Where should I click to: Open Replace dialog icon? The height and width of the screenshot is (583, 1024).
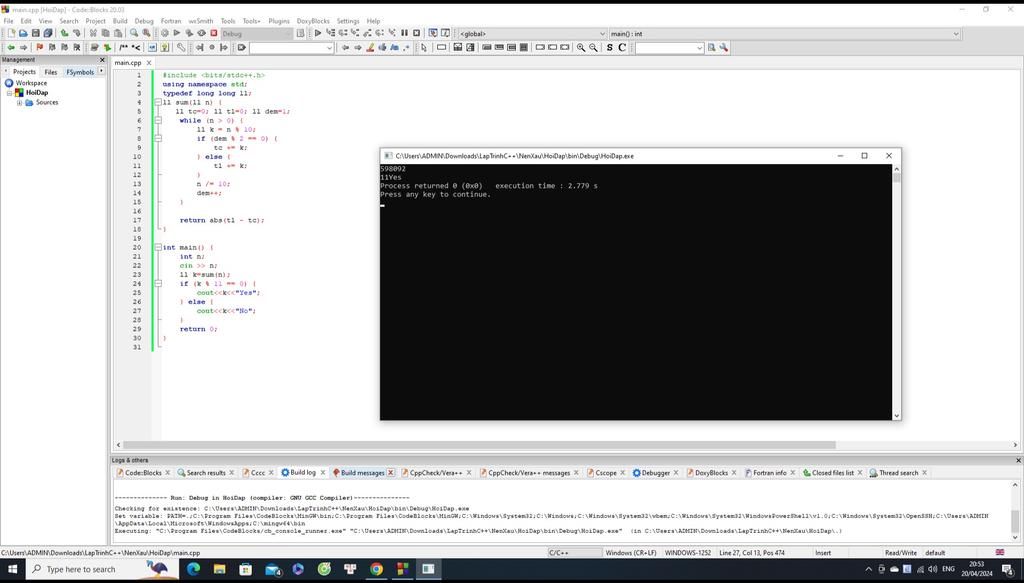pos(146,33)
